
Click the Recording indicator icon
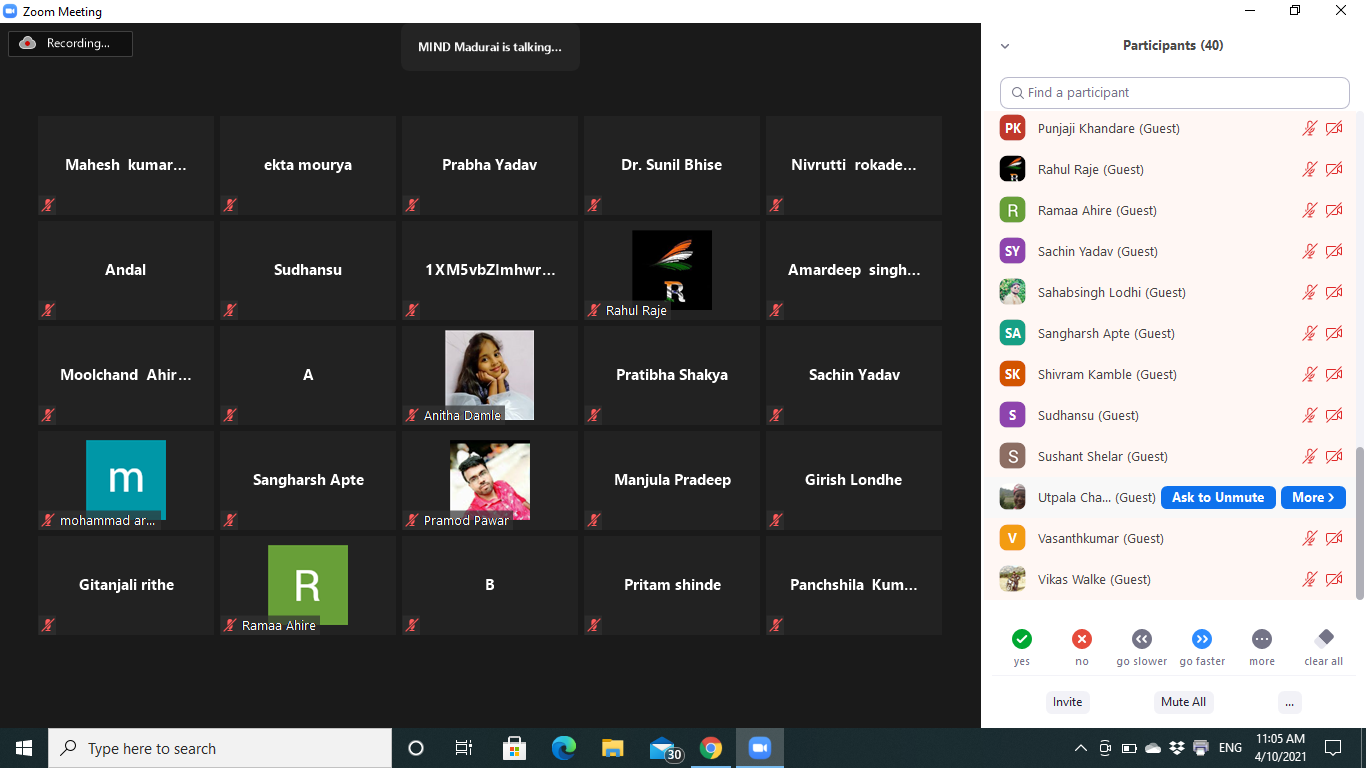(28, 43)
